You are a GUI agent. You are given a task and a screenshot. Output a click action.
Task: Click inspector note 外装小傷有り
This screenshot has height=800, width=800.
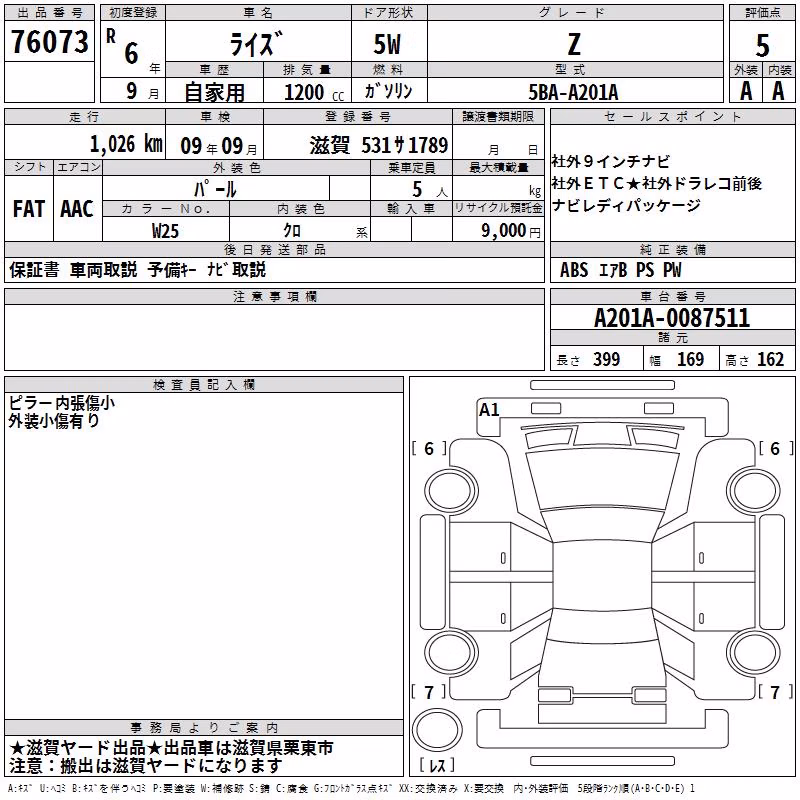[x=54, y=421]
